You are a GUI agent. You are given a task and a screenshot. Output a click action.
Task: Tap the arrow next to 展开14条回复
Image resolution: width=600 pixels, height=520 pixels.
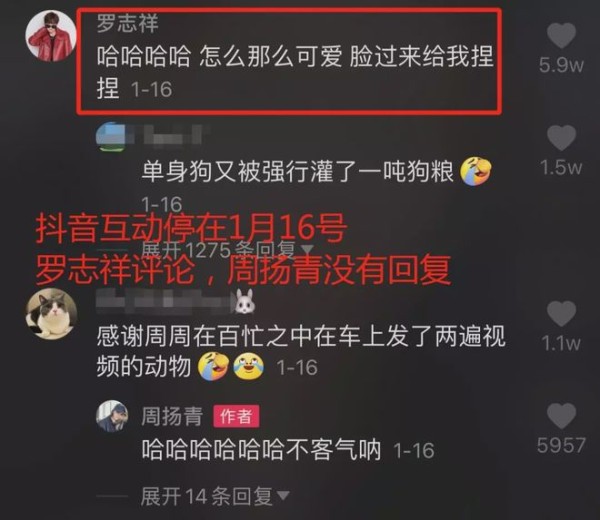283,496
